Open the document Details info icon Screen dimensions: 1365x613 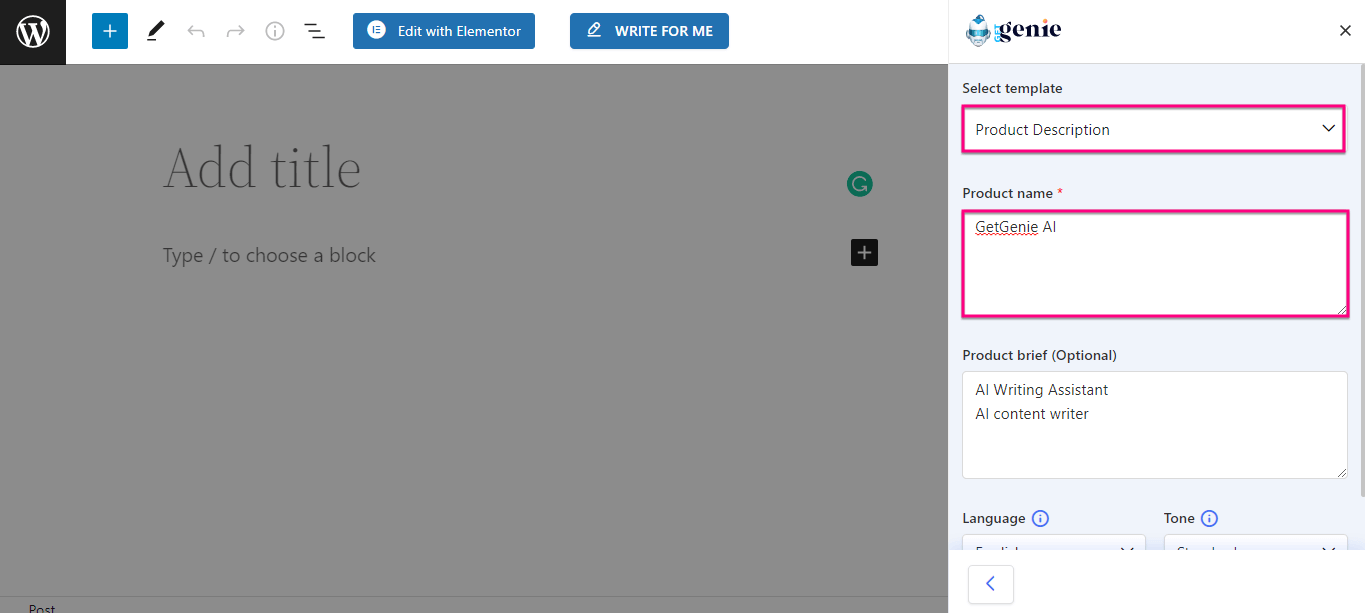click(x=275, y=31)
